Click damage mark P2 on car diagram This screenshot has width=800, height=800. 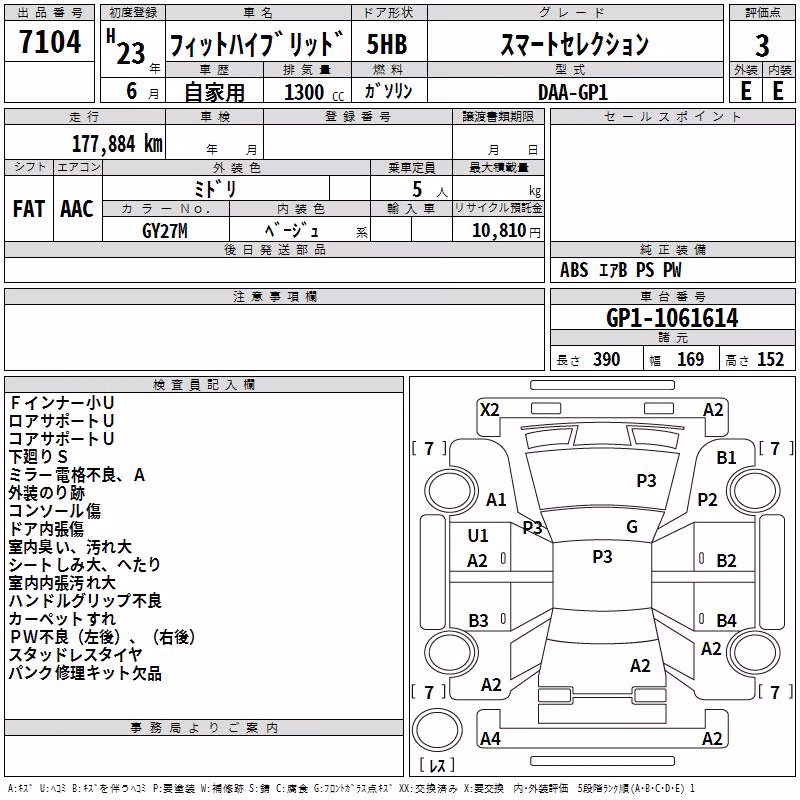click(708, 499)
